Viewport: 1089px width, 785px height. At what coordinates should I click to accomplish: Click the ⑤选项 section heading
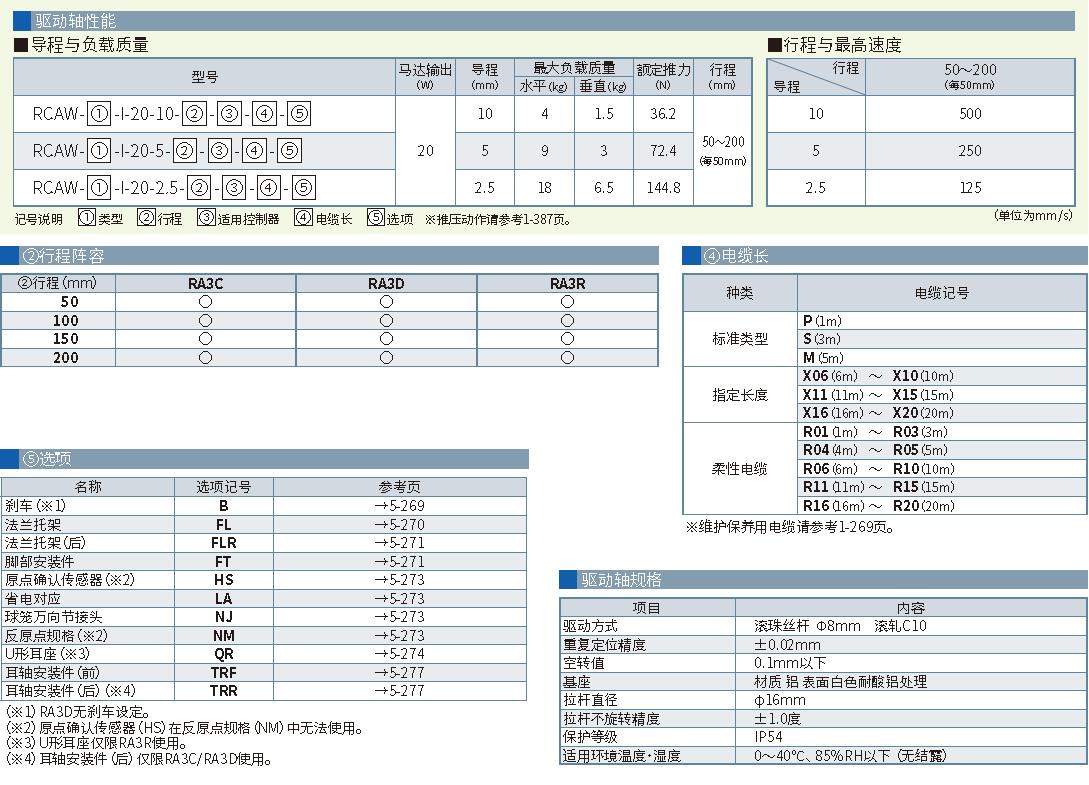47,459
